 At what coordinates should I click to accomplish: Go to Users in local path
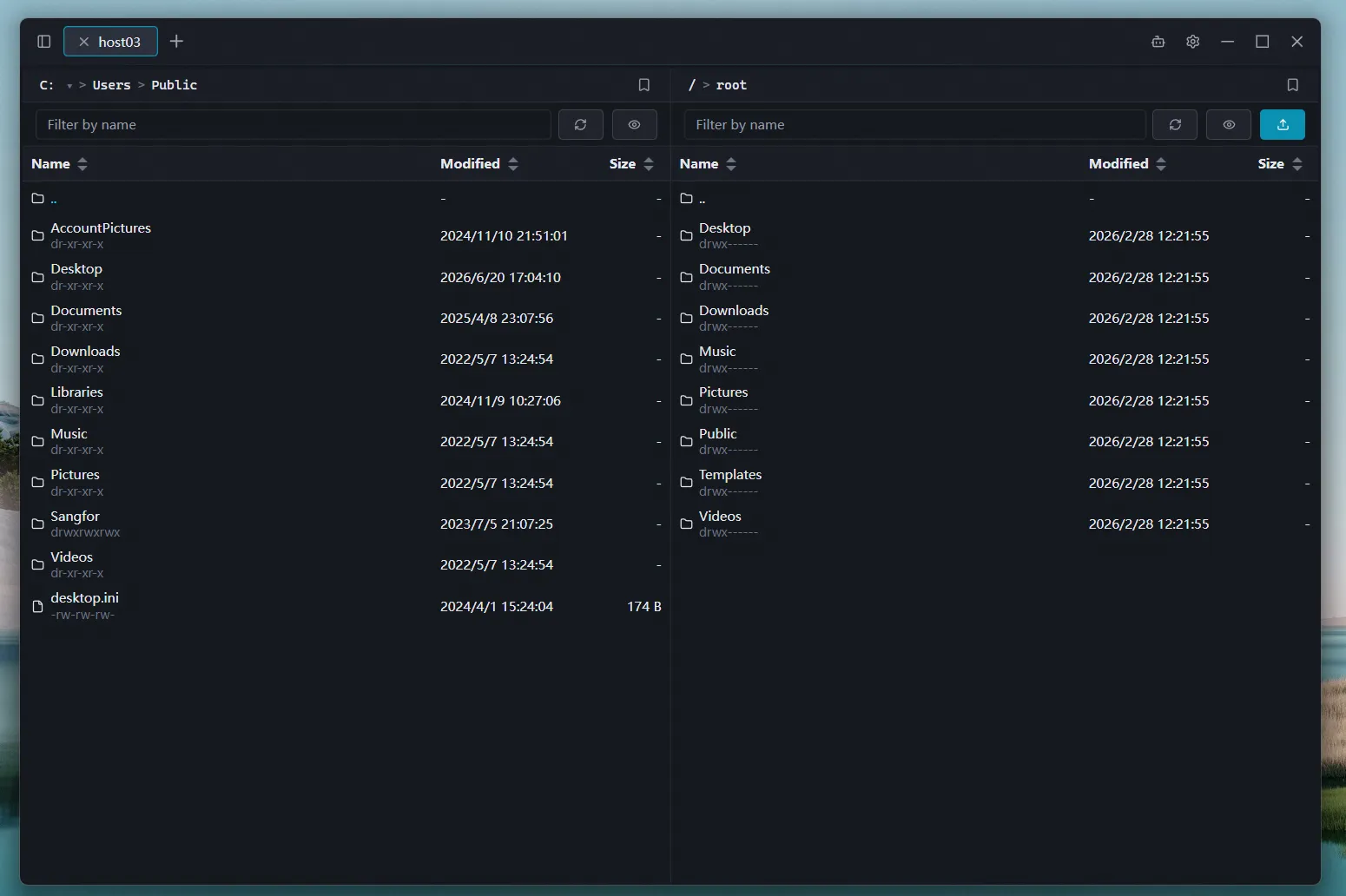point(111,85)
